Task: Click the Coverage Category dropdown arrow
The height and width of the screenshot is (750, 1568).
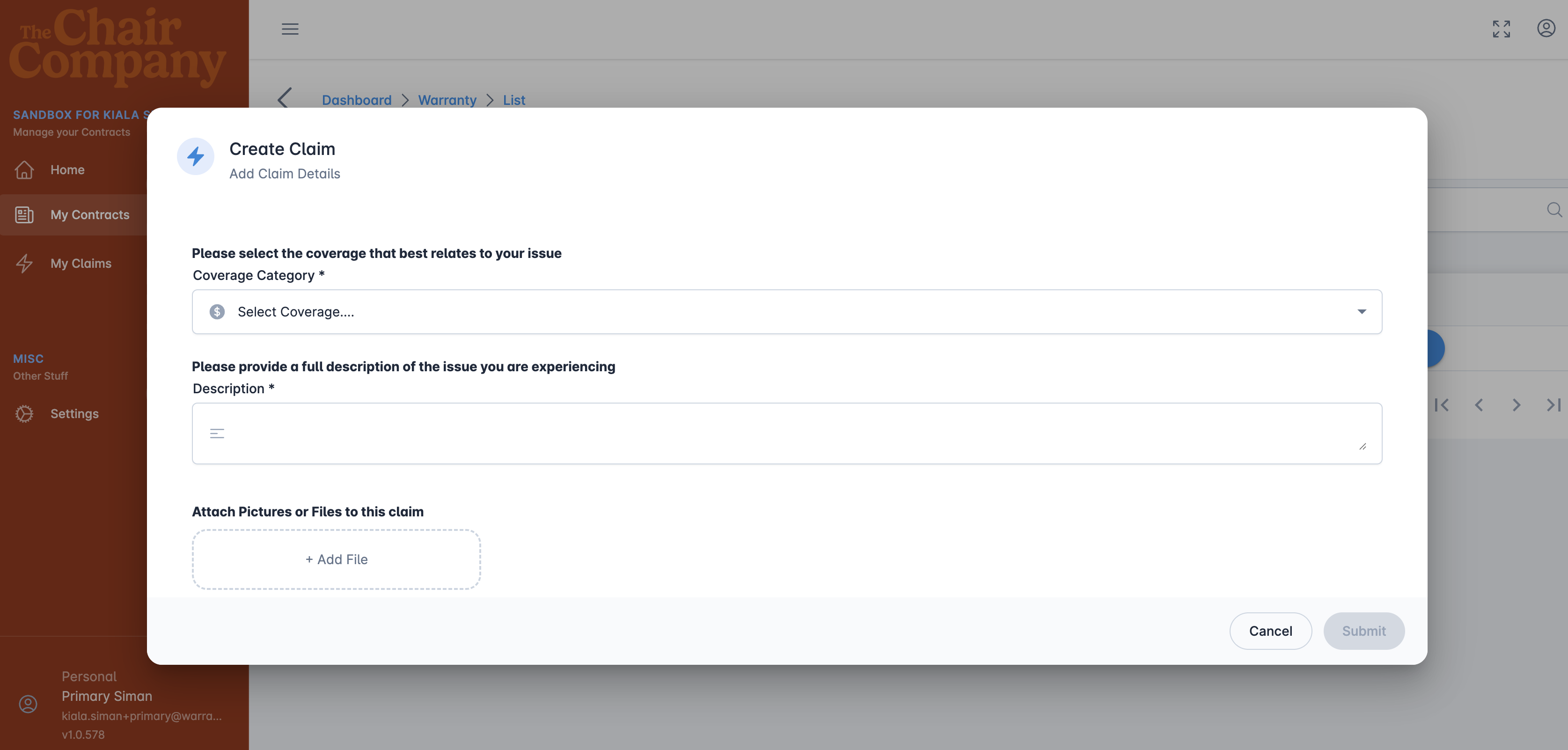Action: (x=1362, y=312)
